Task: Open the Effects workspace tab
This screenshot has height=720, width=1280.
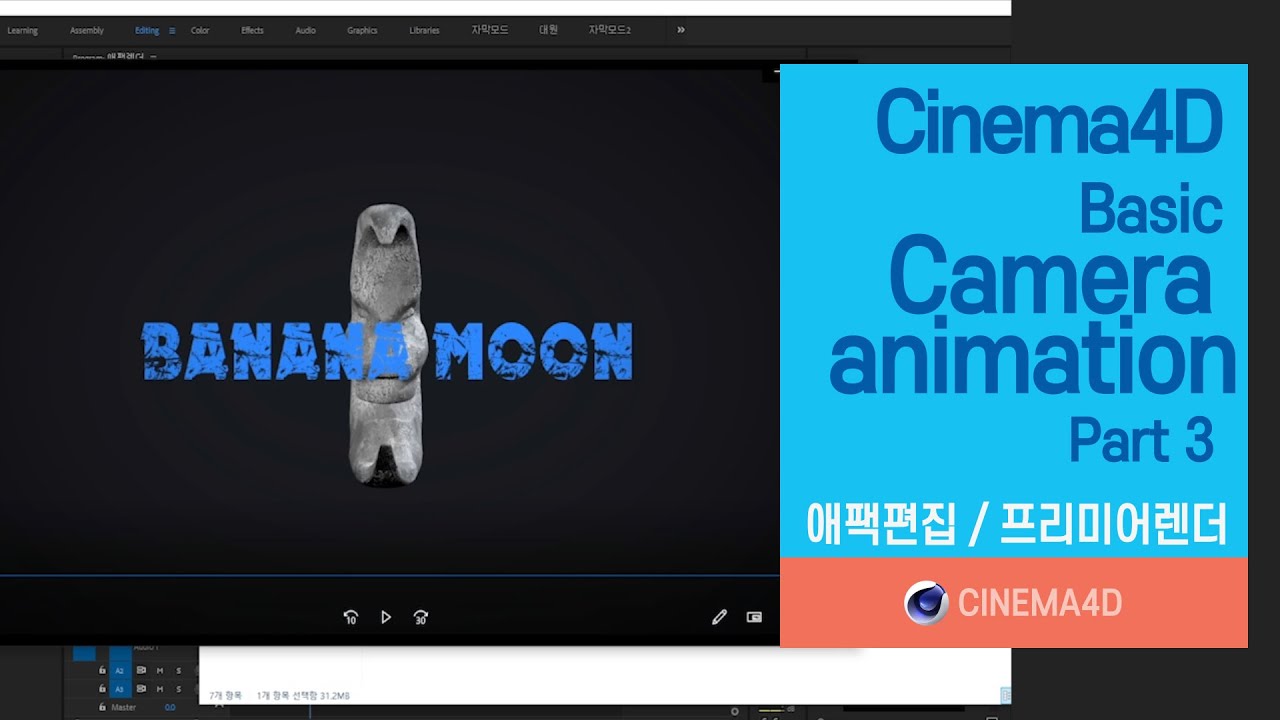Action: (252, 31)
